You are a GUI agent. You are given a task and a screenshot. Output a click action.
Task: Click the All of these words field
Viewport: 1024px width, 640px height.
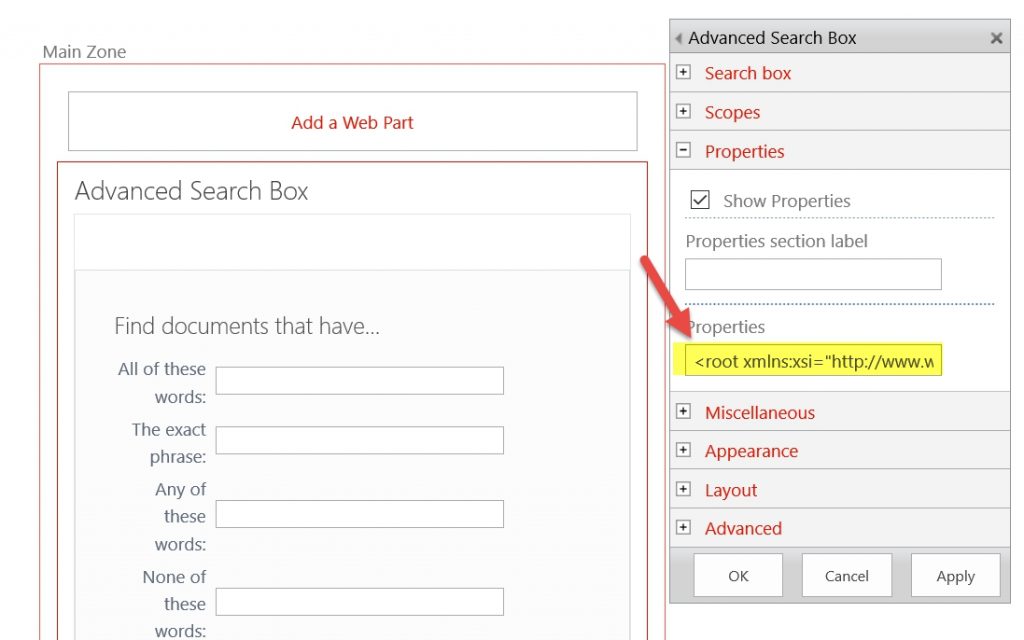[x=360, y=381]
